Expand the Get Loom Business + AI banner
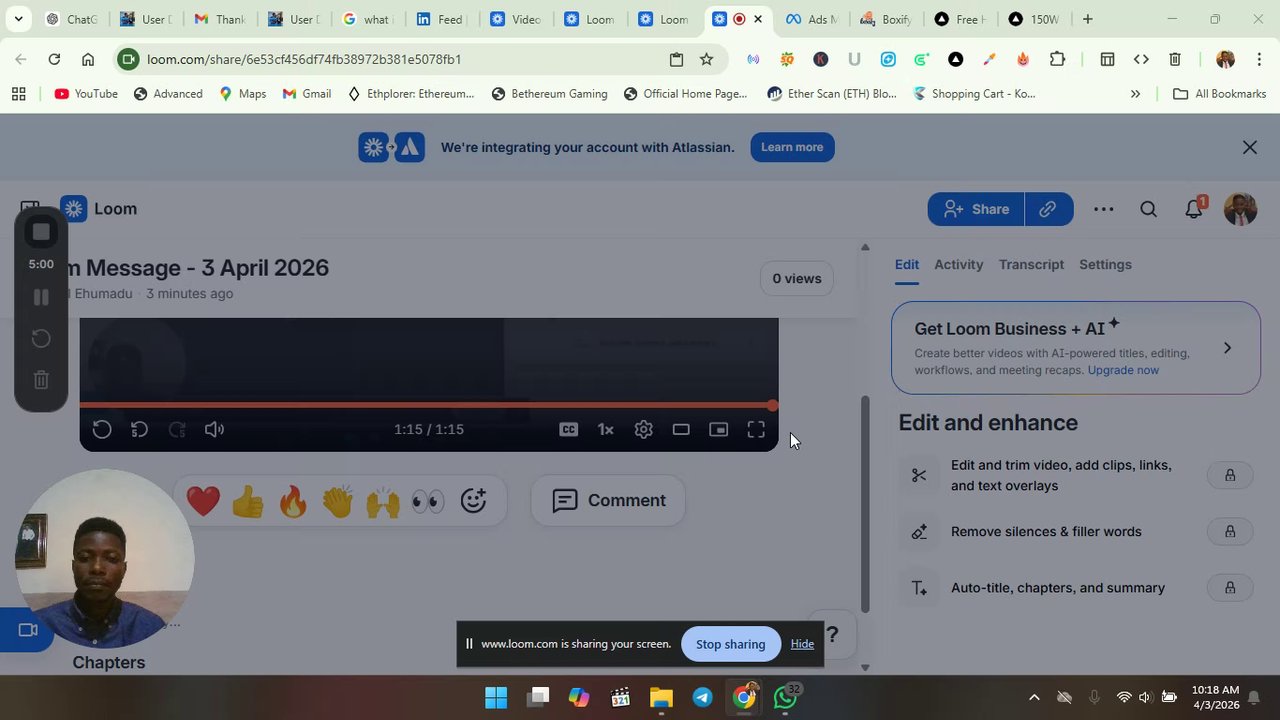 (1227, 348)
